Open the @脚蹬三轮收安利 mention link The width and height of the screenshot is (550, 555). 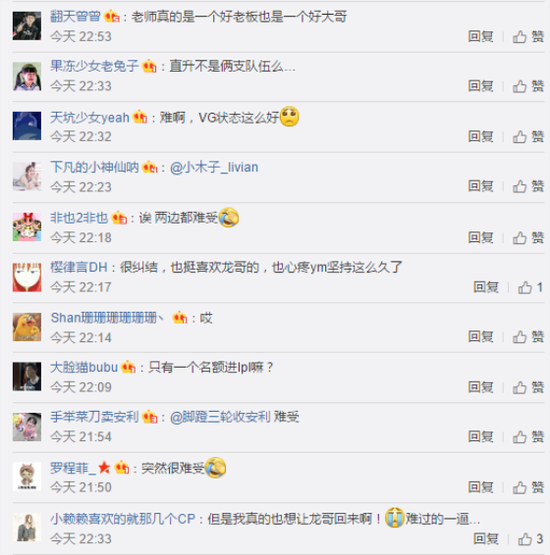[x=220, y=417]
